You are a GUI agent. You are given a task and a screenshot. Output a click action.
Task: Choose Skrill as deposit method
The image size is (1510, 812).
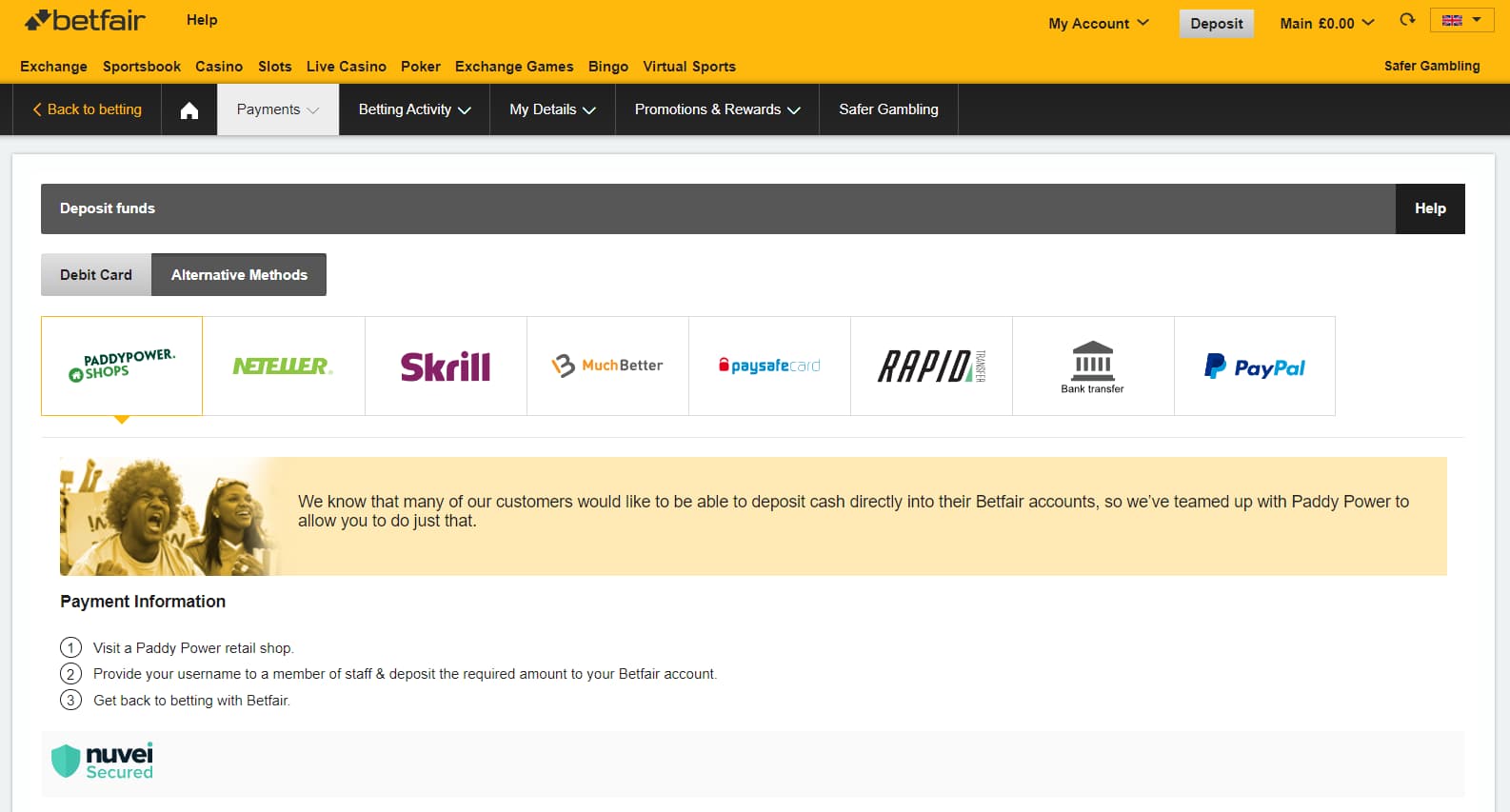(x=446, y=366)
